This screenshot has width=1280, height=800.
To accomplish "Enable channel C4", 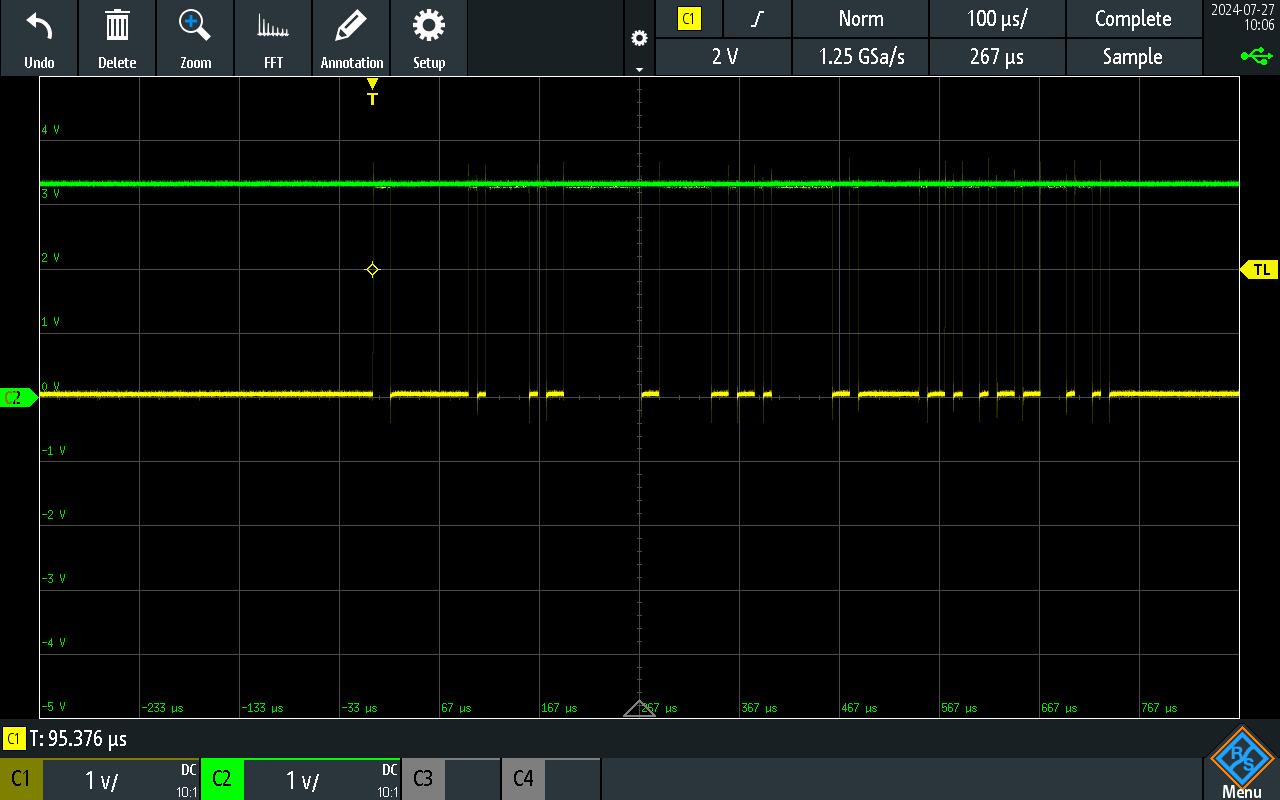I will click(x=523, y=778).
